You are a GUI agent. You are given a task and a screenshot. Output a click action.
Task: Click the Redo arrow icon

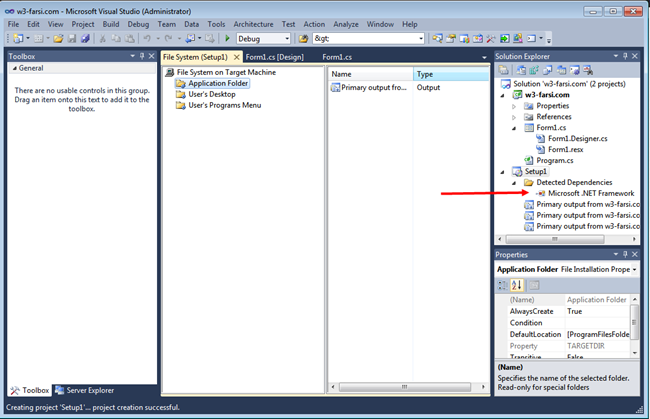(x=168, y=39)
